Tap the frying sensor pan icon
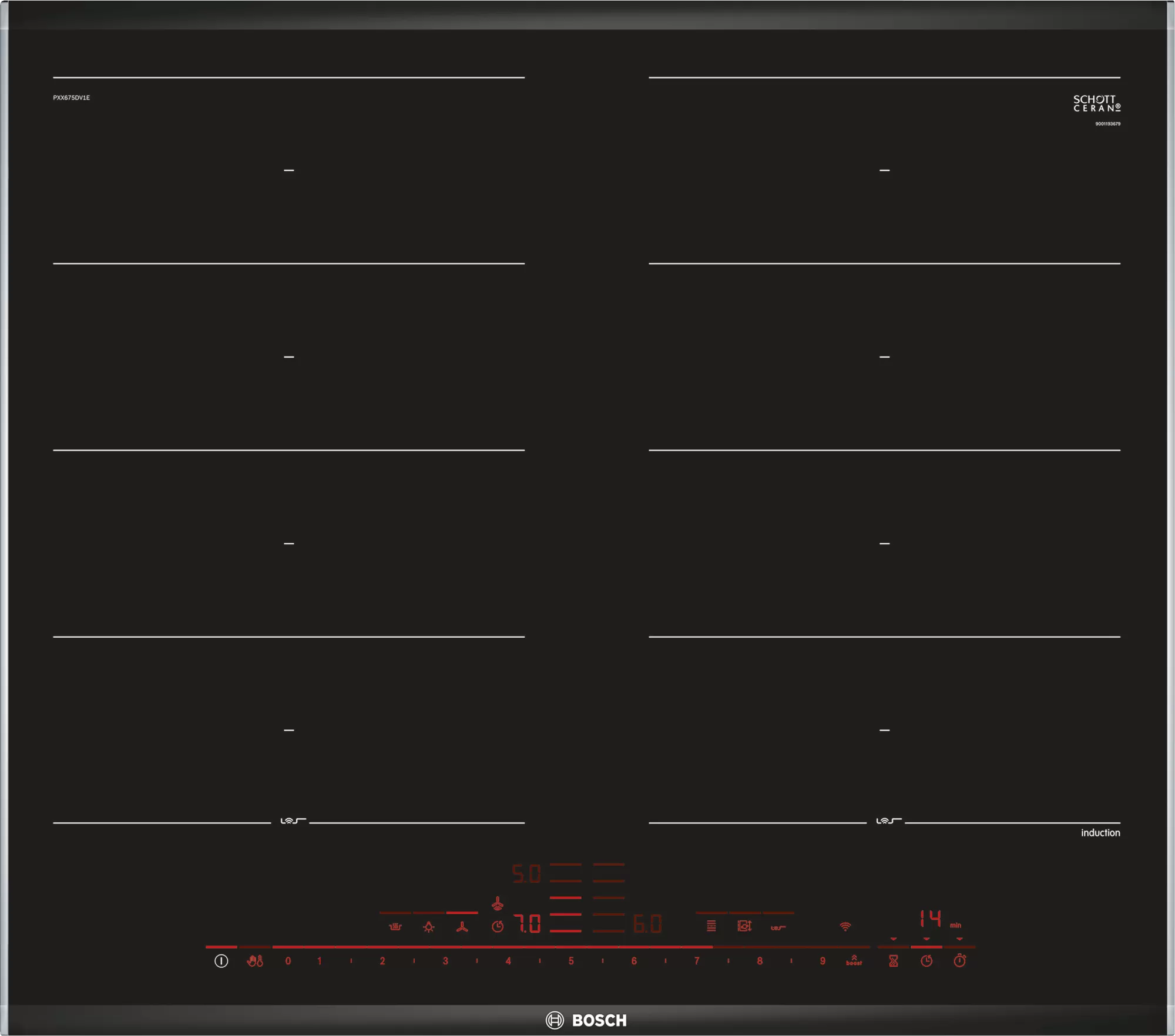1175x1036 pixels. coord(778,928)
